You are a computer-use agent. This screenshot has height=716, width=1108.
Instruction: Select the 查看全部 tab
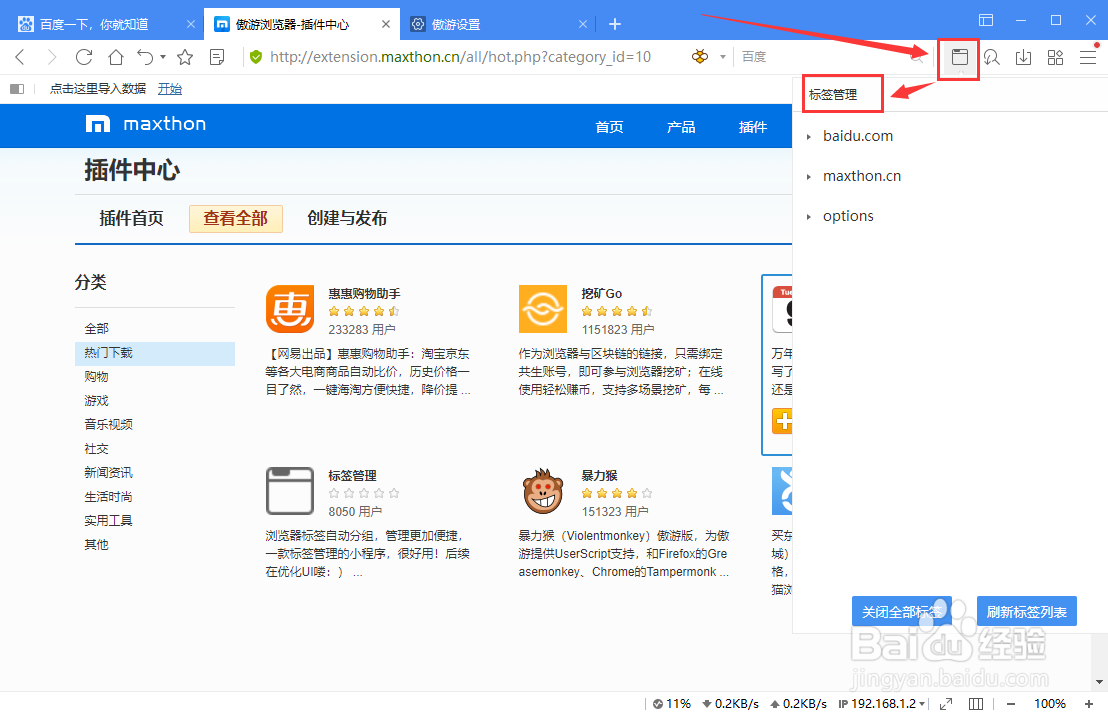click(236, 218)
